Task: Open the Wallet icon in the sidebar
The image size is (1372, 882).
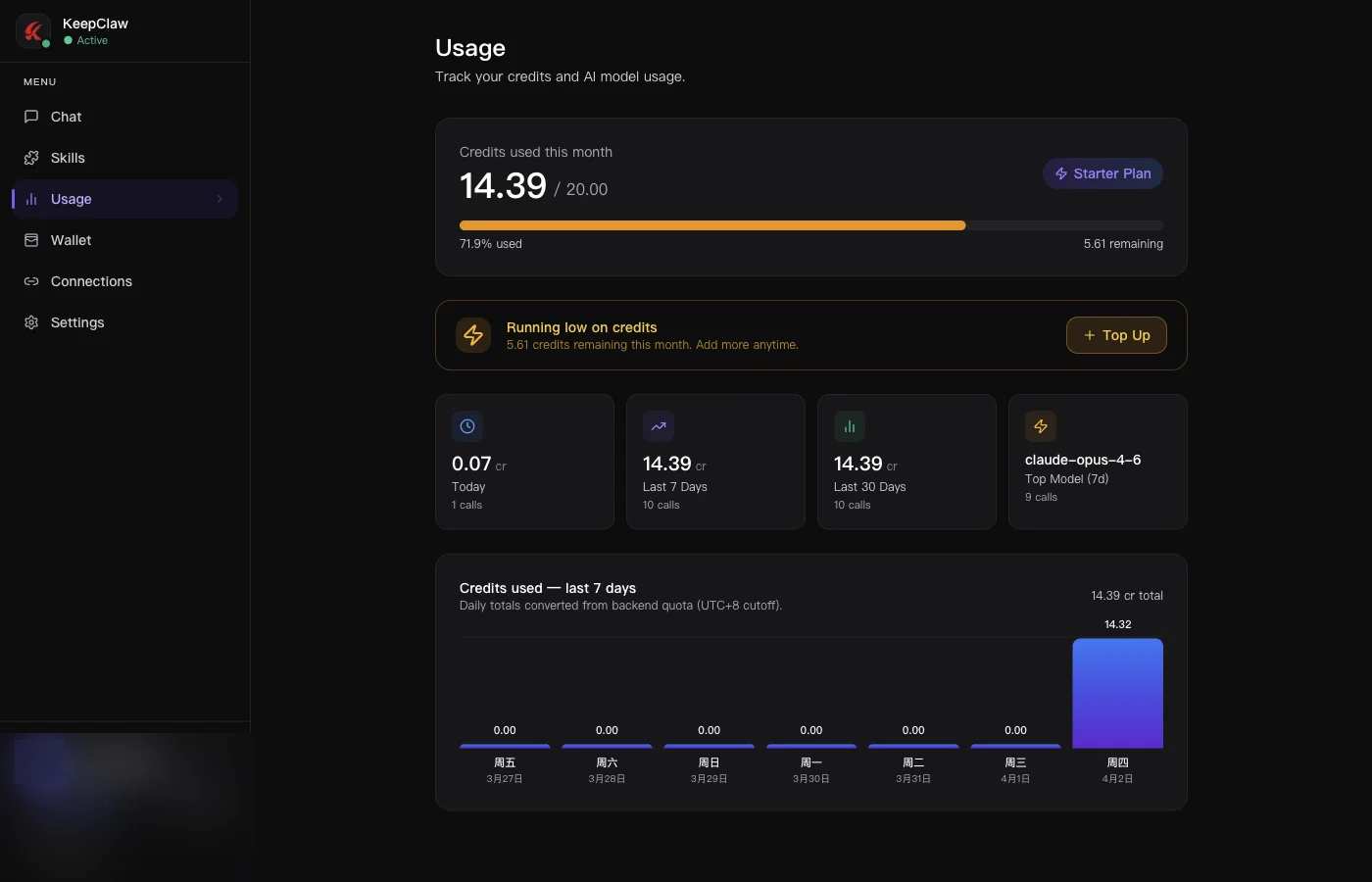Action: click(x=30, y=240)
